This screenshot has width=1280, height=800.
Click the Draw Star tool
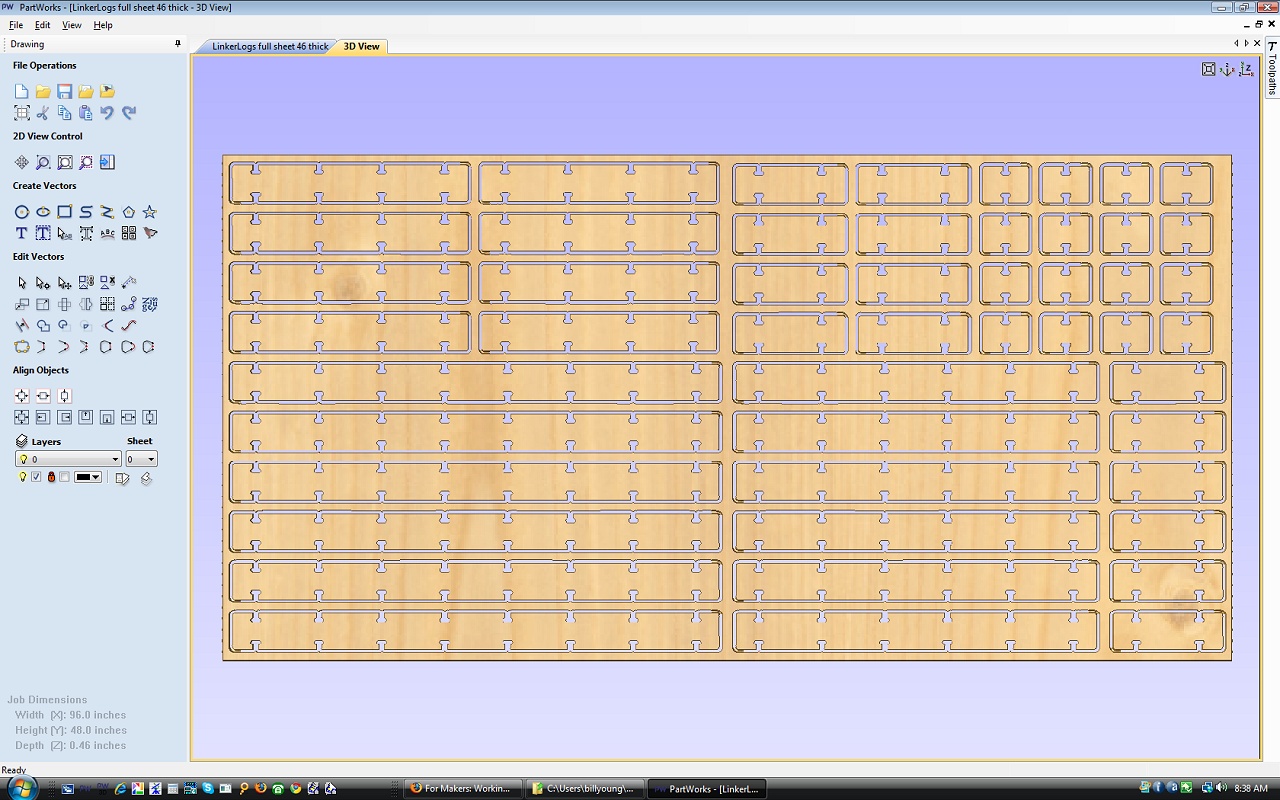click(149, 212)
